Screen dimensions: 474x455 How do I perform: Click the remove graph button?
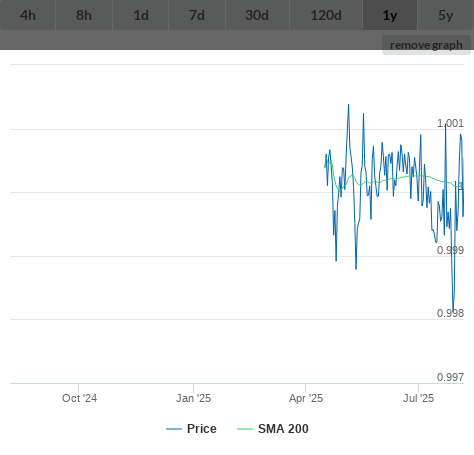coord(426,45)
